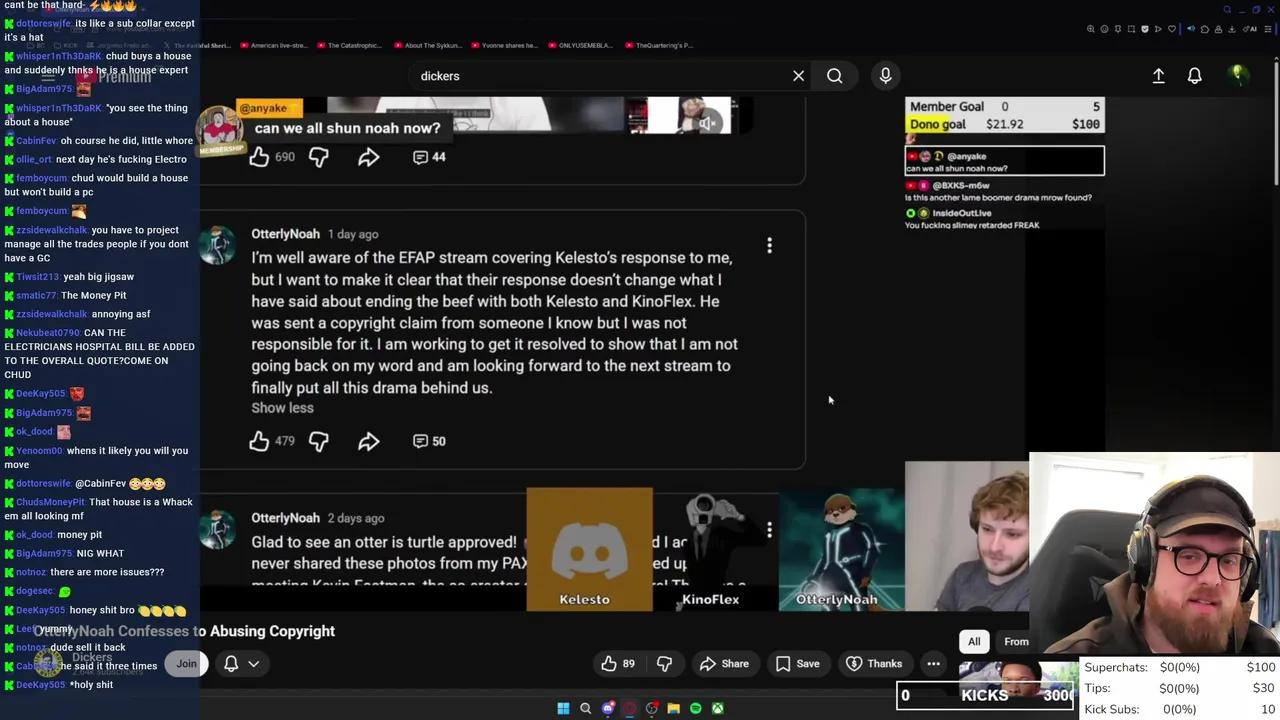The image size is (1280, 720).
Task: Click the 'smatic77' username in chat
Action: (36, 296)
